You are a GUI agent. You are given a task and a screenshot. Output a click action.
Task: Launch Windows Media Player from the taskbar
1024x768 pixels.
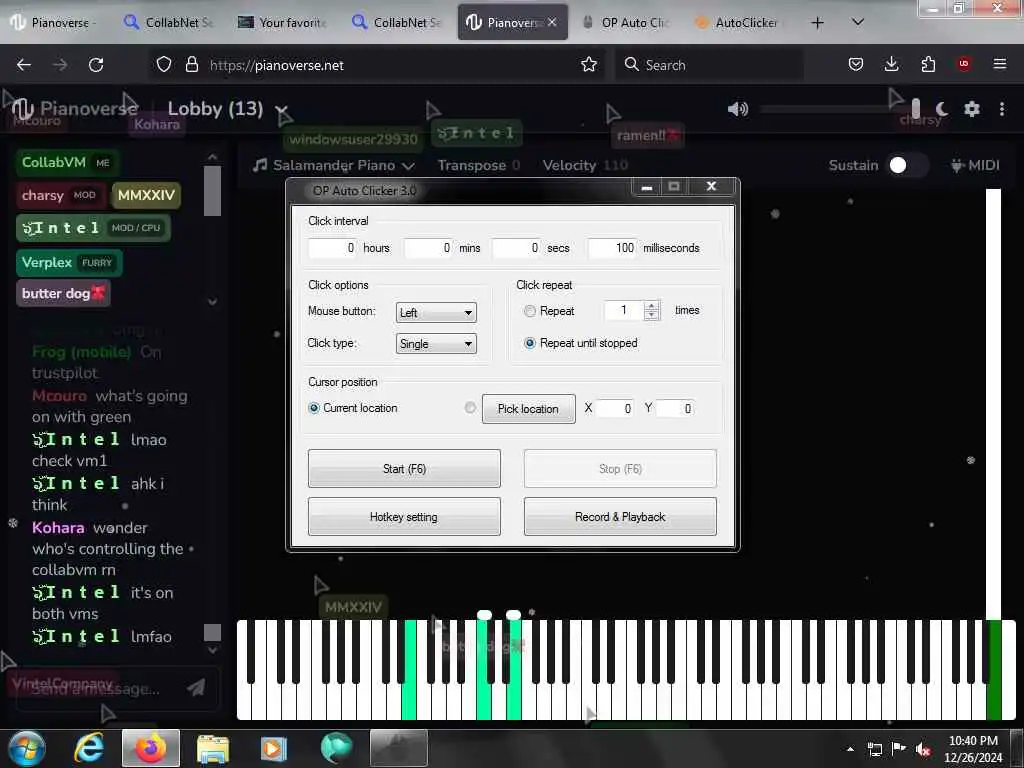(274, 748)
